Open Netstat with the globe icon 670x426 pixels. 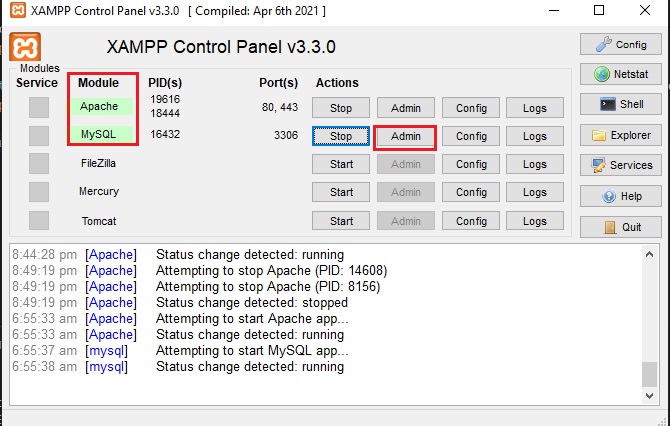[620, 74]
